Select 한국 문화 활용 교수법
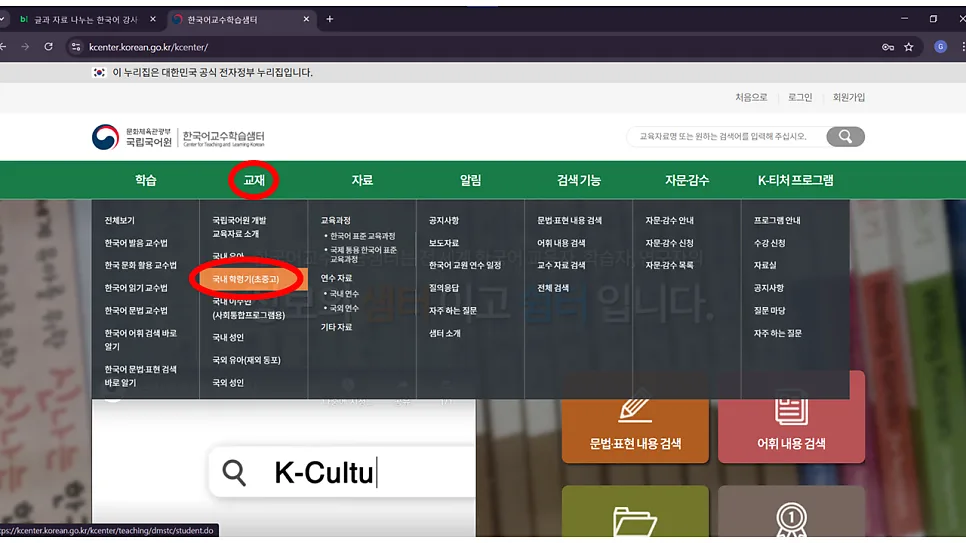 pyautogui.click(x=140, y=265)
